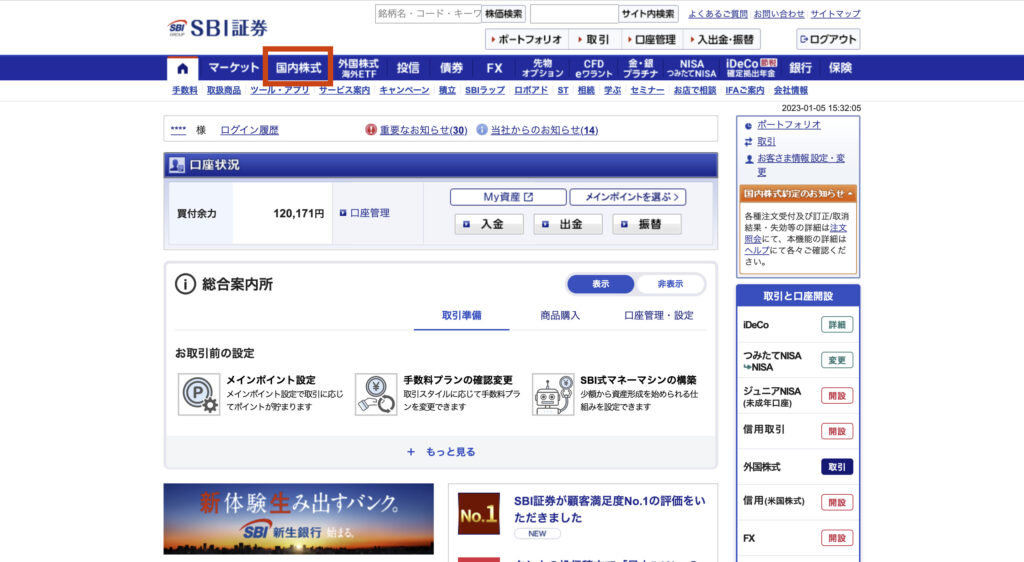
Task: Select the 非表示 toggle option
Action: tap(670, 284)
